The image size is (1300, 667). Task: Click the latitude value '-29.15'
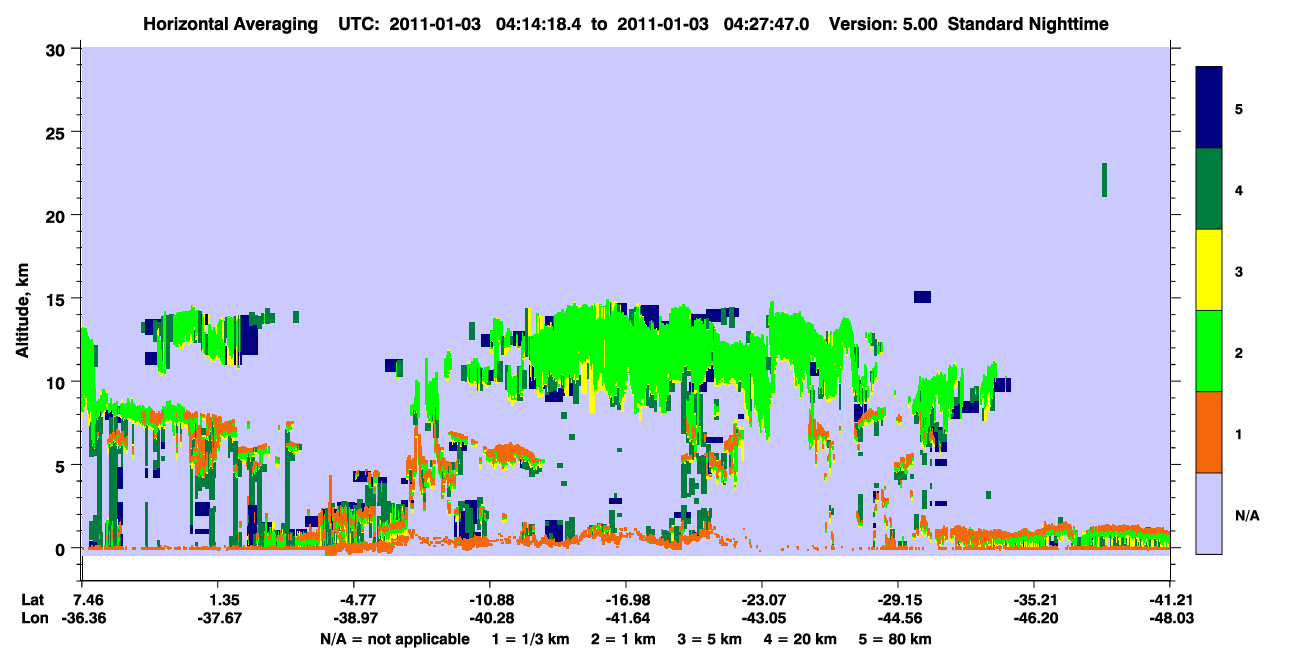898,600
